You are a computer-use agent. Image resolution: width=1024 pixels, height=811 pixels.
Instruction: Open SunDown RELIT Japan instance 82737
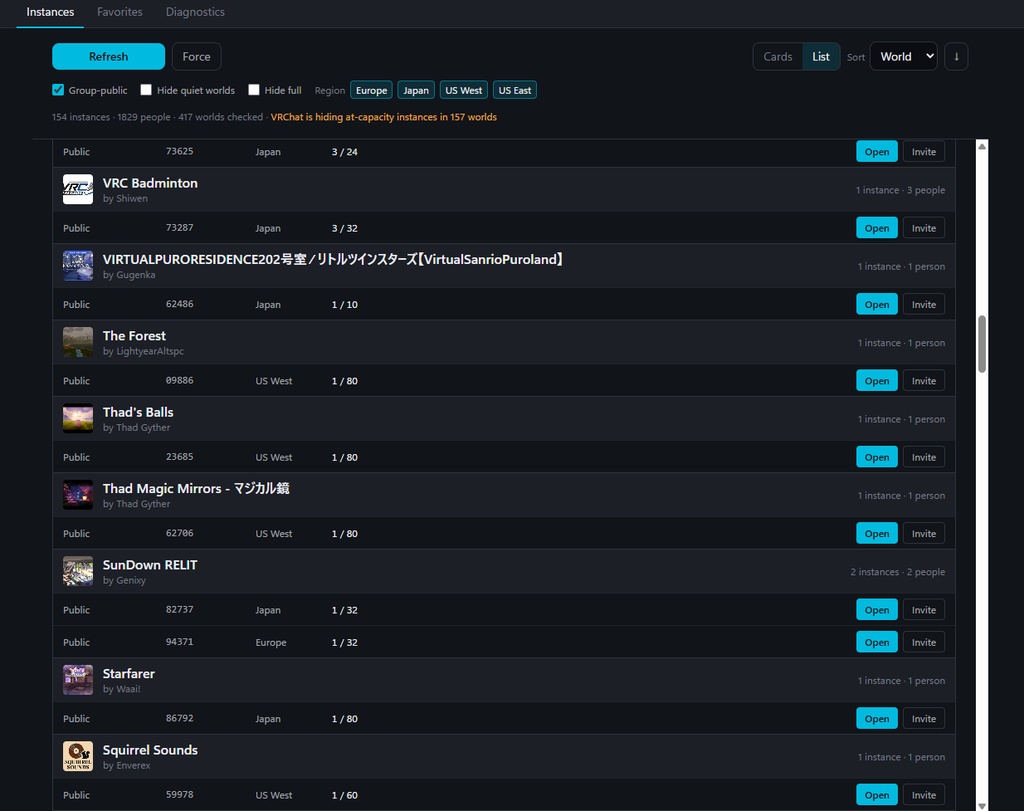coord(877,610)
